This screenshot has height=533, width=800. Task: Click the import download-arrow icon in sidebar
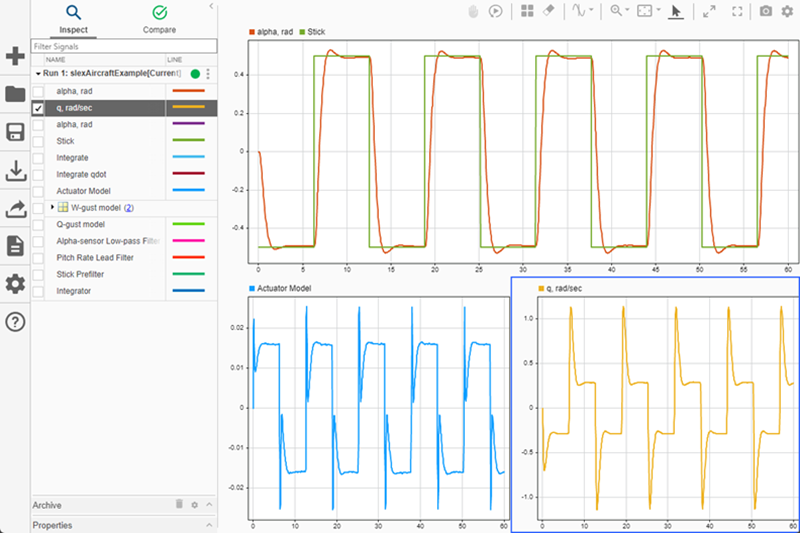pos(15,172)
